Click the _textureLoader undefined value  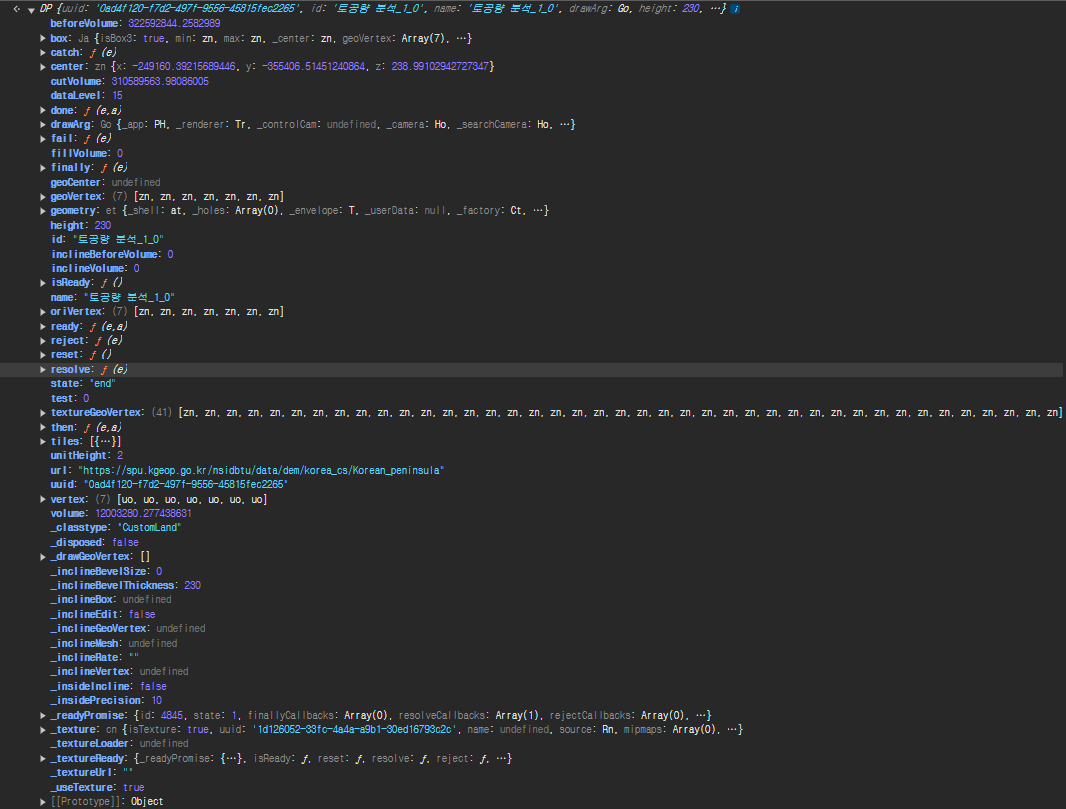(164, 744)
